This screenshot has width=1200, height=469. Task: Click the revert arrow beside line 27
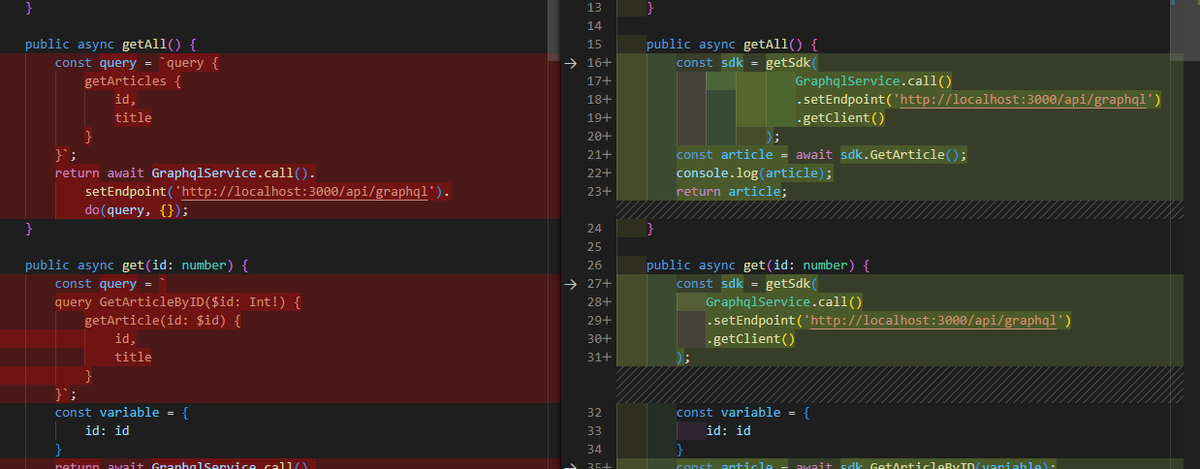coord(571,284)
